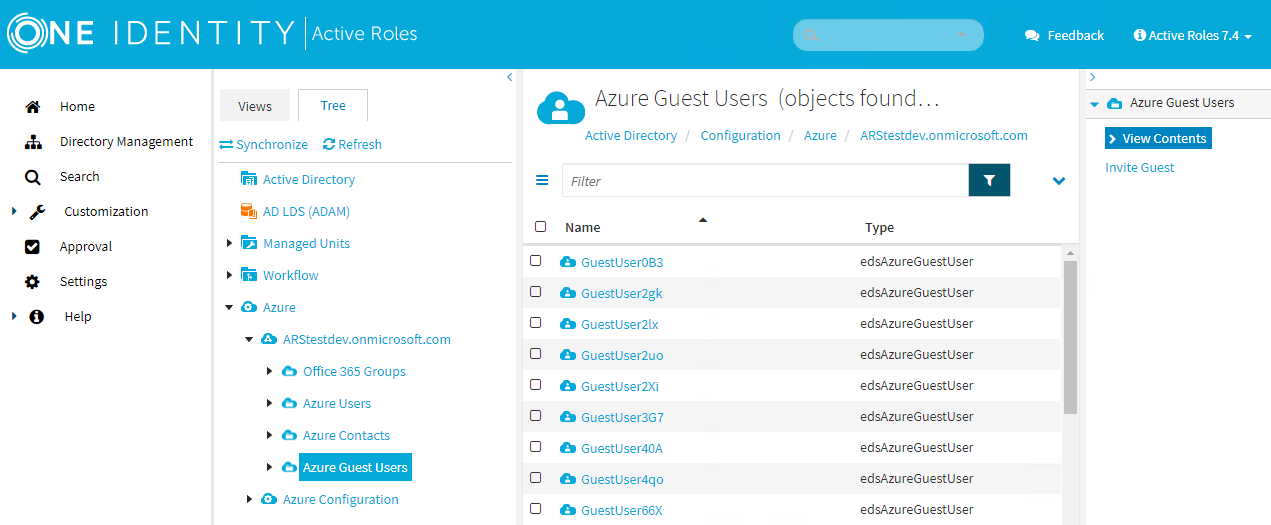
Task: Click the Home house icon
Action: click(x=33, y=106)
